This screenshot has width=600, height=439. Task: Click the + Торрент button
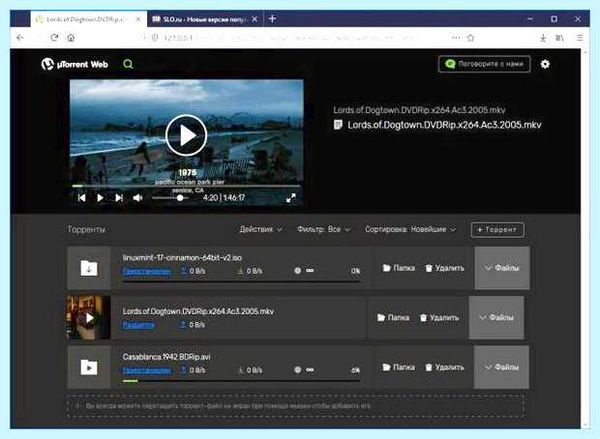[x=497, y=230]
